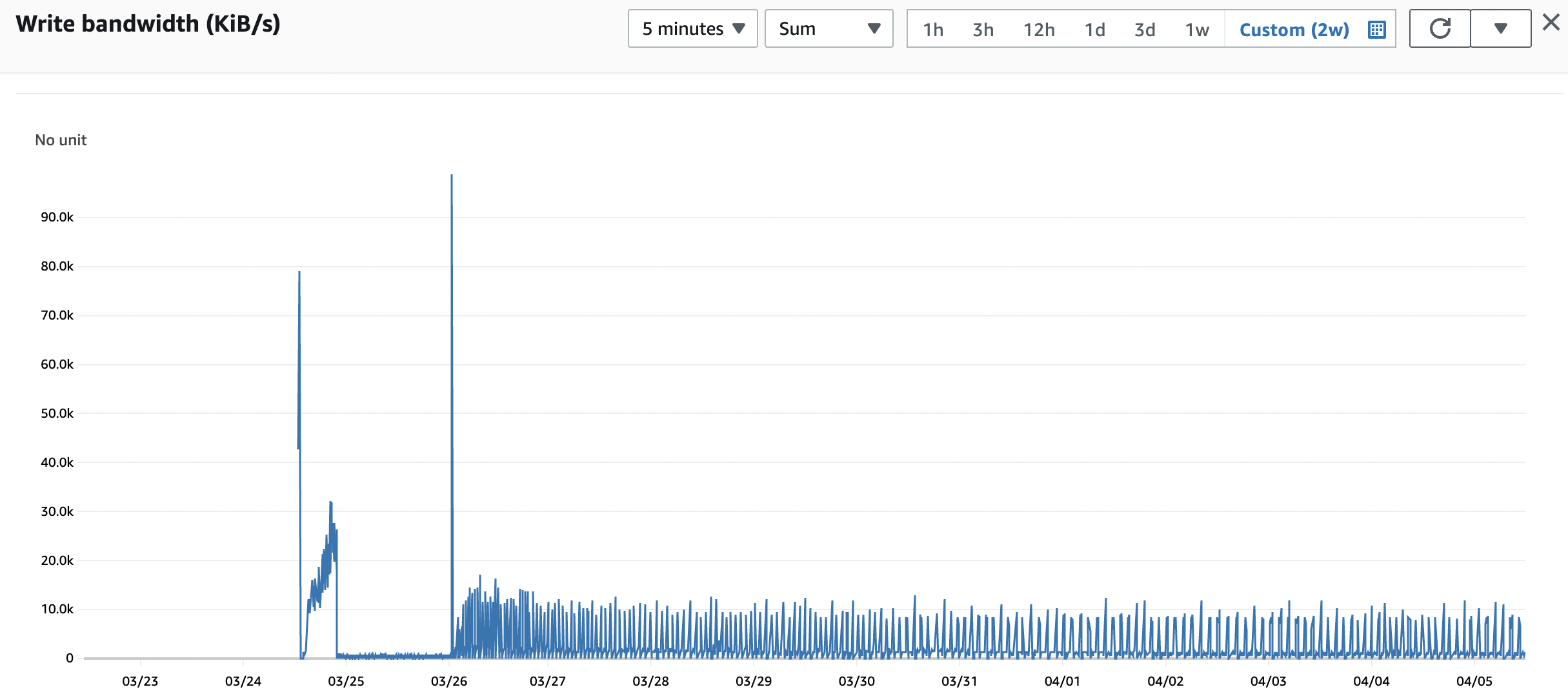
Task: Click the refresh circle arrow in the toolbar
Action: [1440, 28]
